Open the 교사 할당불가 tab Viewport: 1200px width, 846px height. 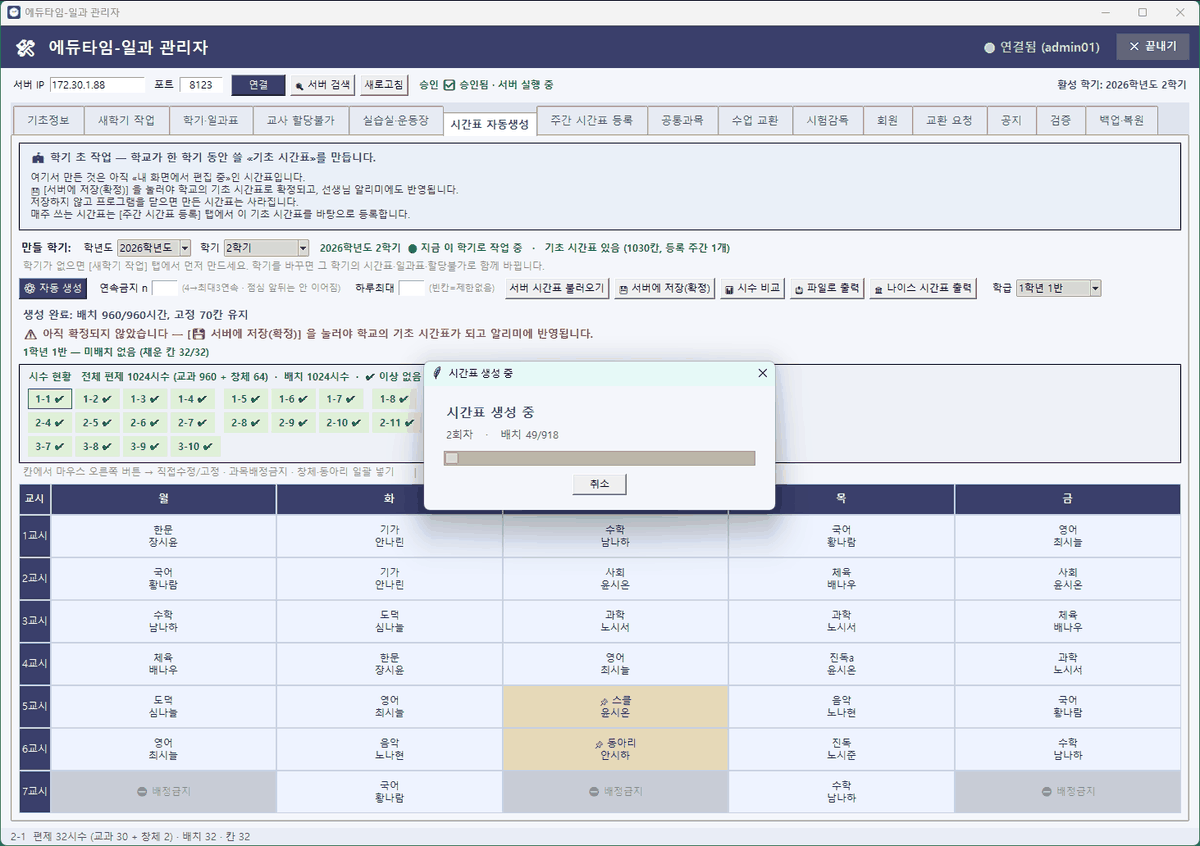(300, 120)
